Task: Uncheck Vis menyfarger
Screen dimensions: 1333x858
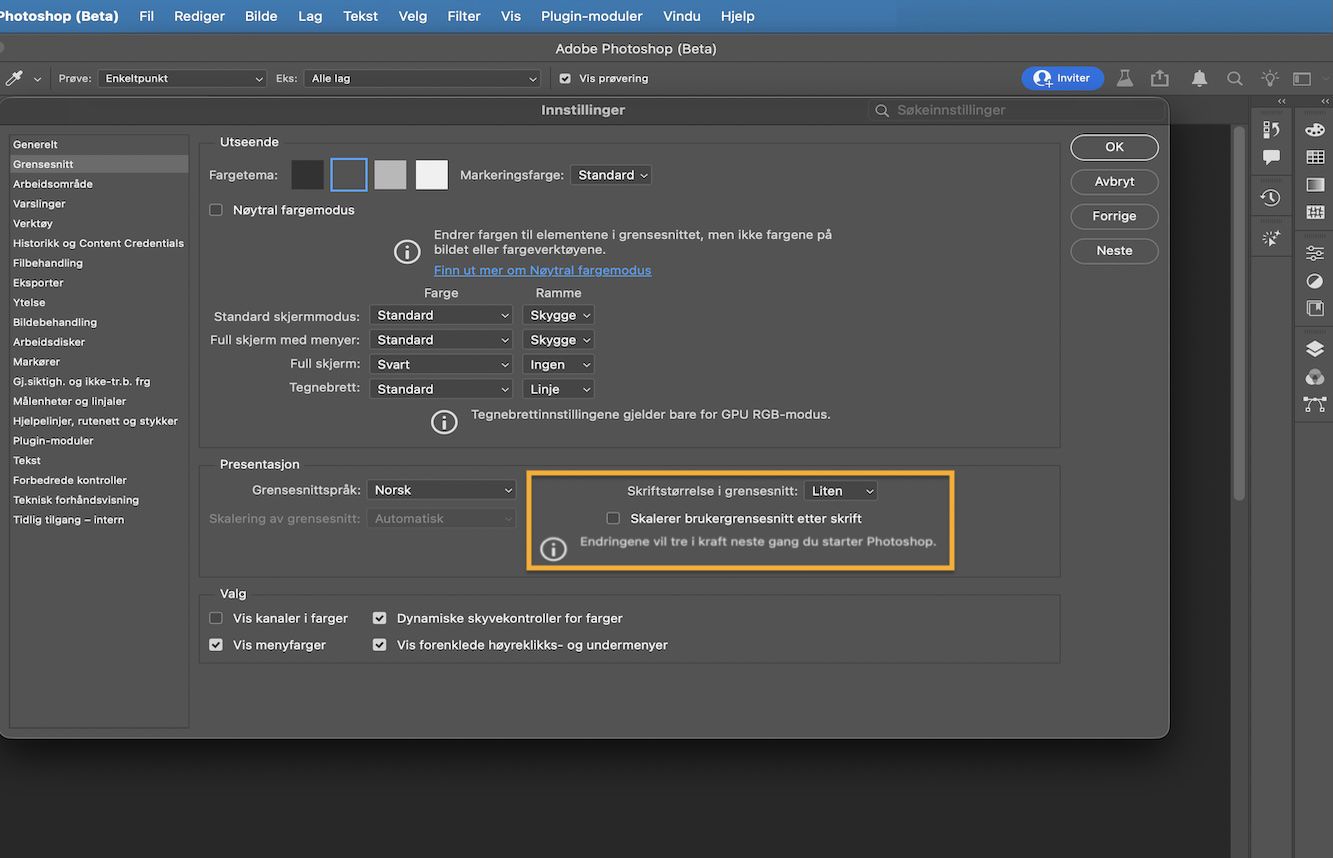Action: [x=215, y=644]
